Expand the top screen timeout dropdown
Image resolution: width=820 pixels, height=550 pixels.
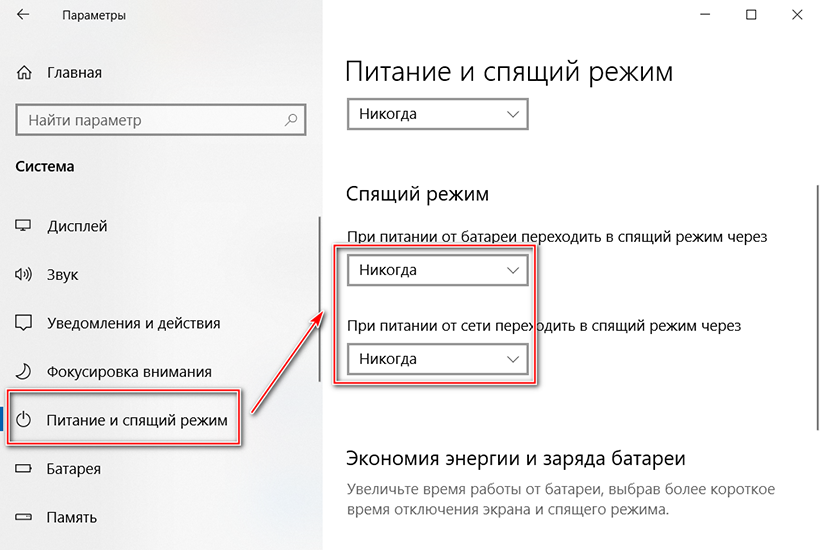437,114
